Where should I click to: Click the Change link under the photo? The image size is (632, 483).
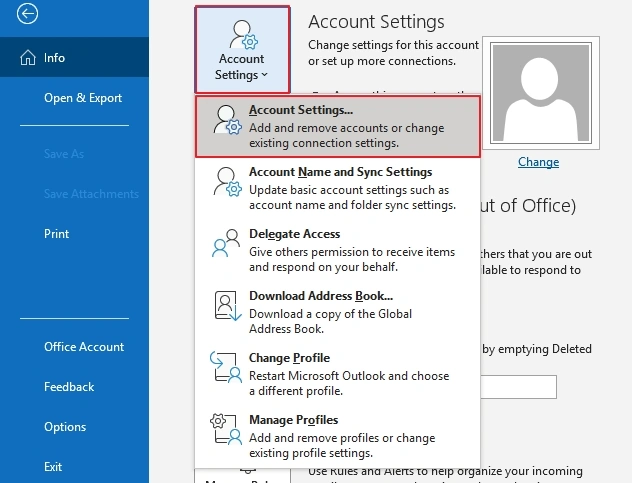pos(538,162)
